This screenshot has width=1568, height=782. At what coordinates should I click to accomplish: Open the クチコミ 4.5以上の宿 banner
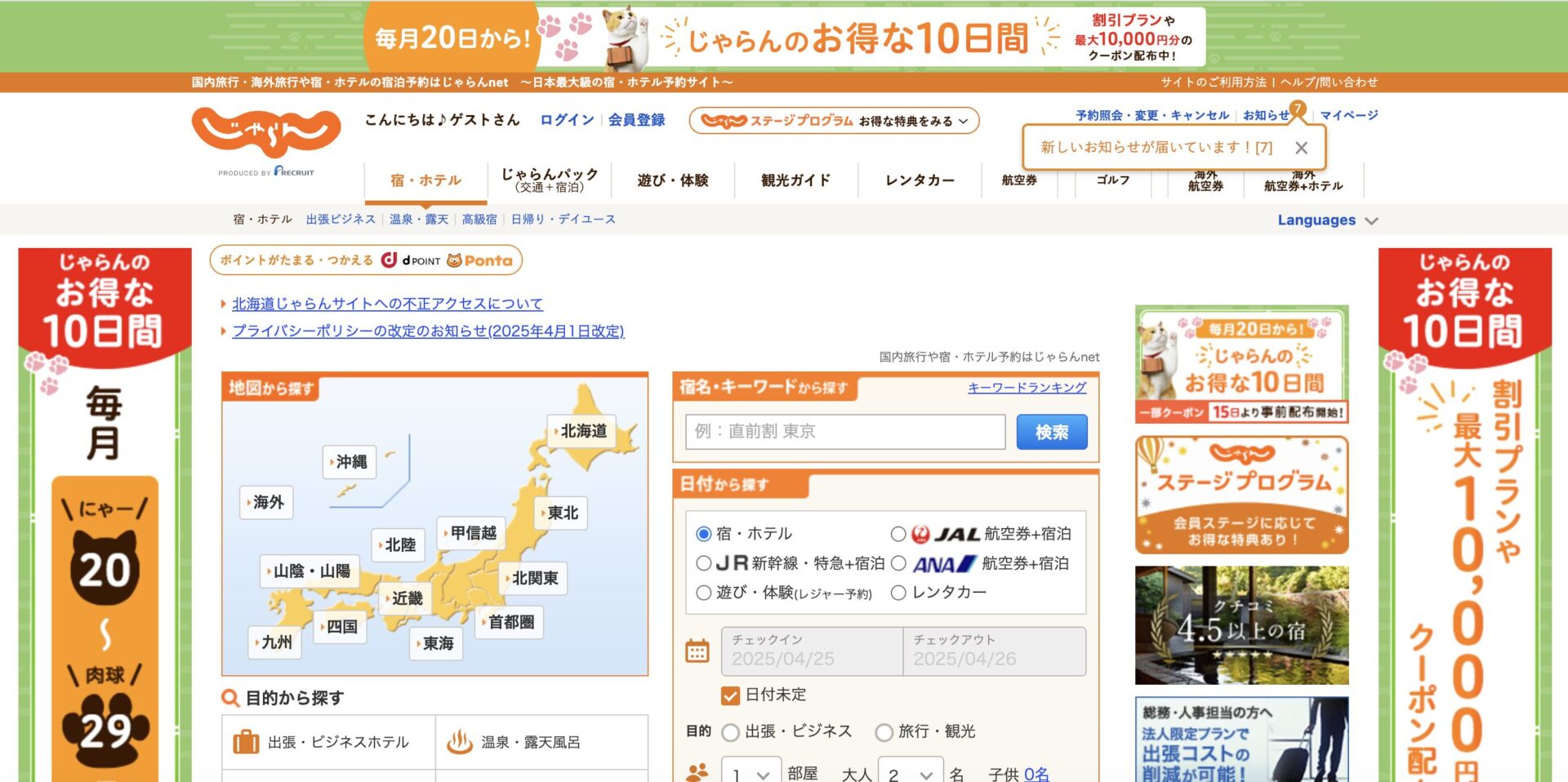click(1241, 625)
